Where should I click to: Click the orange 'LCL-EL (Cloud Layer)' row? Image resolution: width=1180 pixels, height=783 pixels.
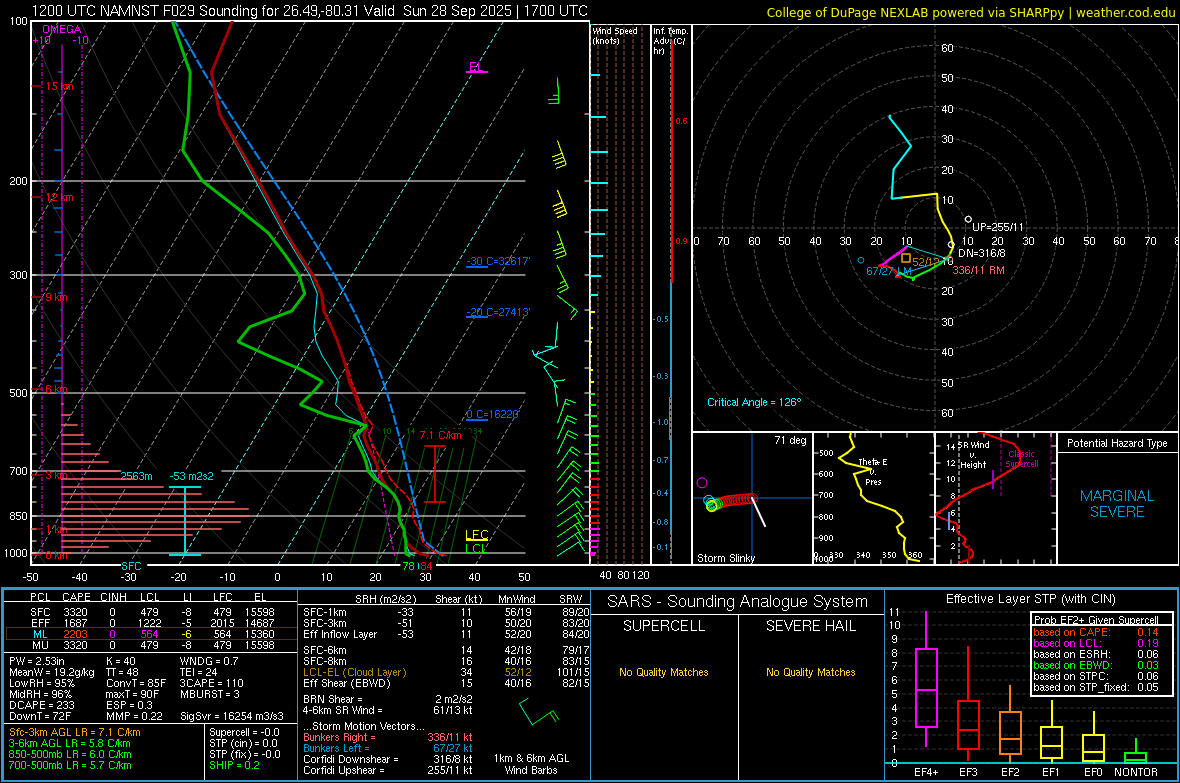click(x=446, y=672)
